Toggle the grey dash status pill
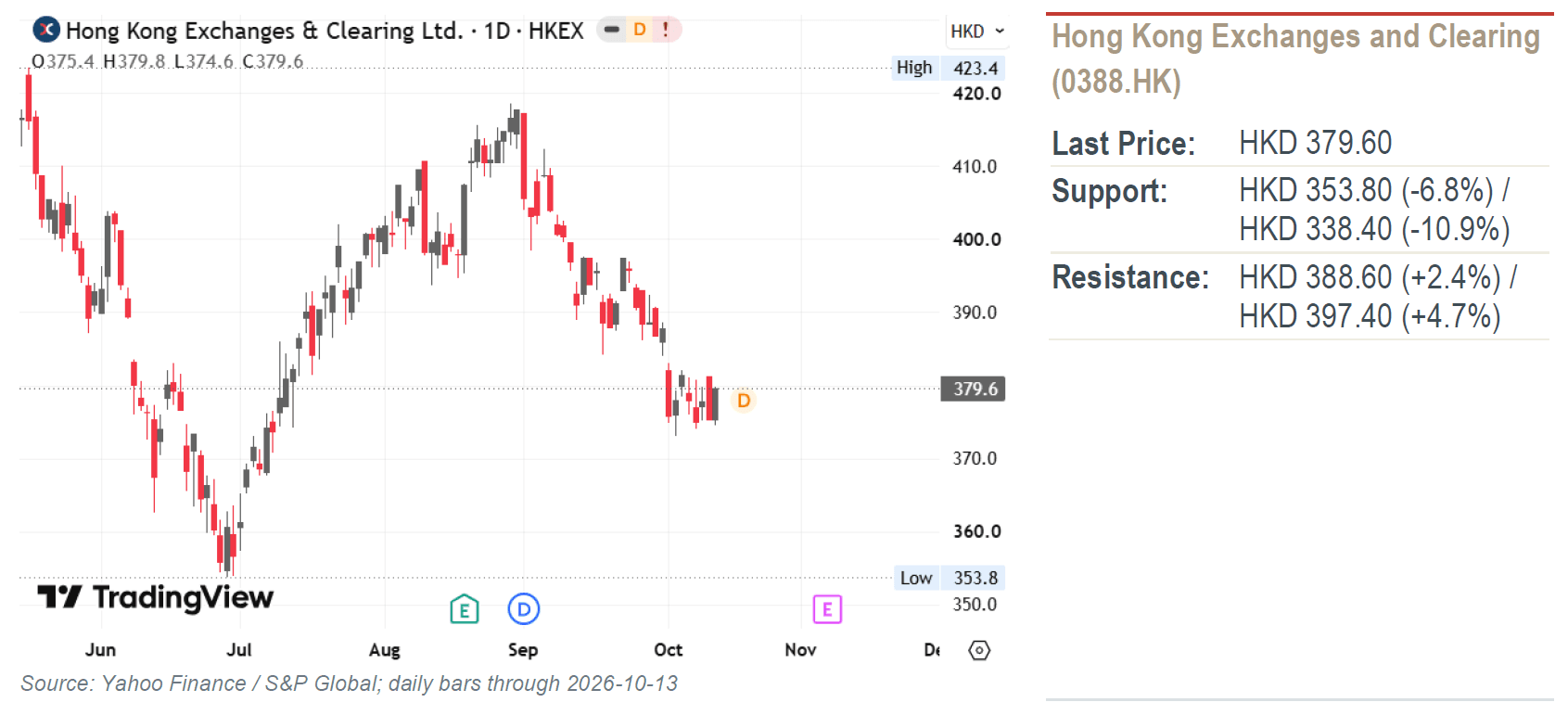This screenshot has height=715, width=1568. pos(611,30)
